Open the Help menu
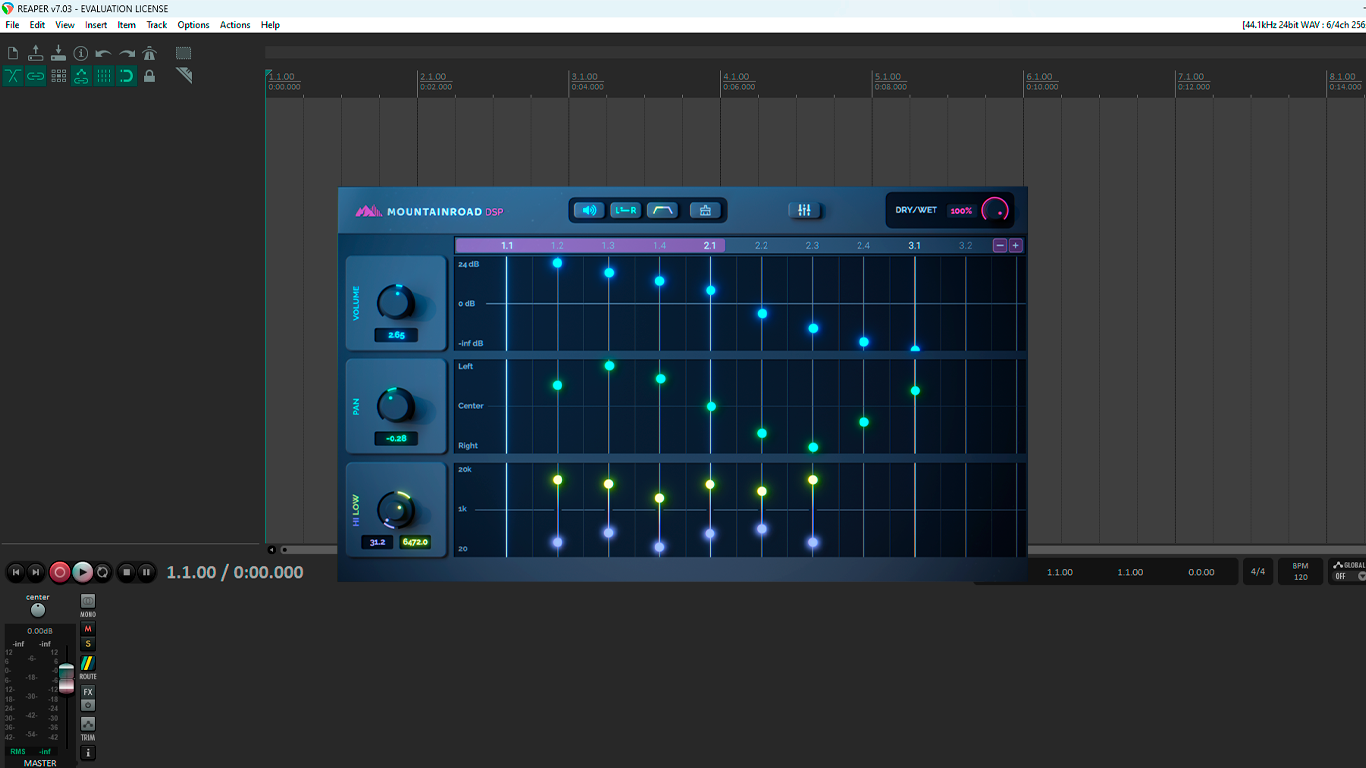Viewport: 1366px width, 768px height. [270, 25]
